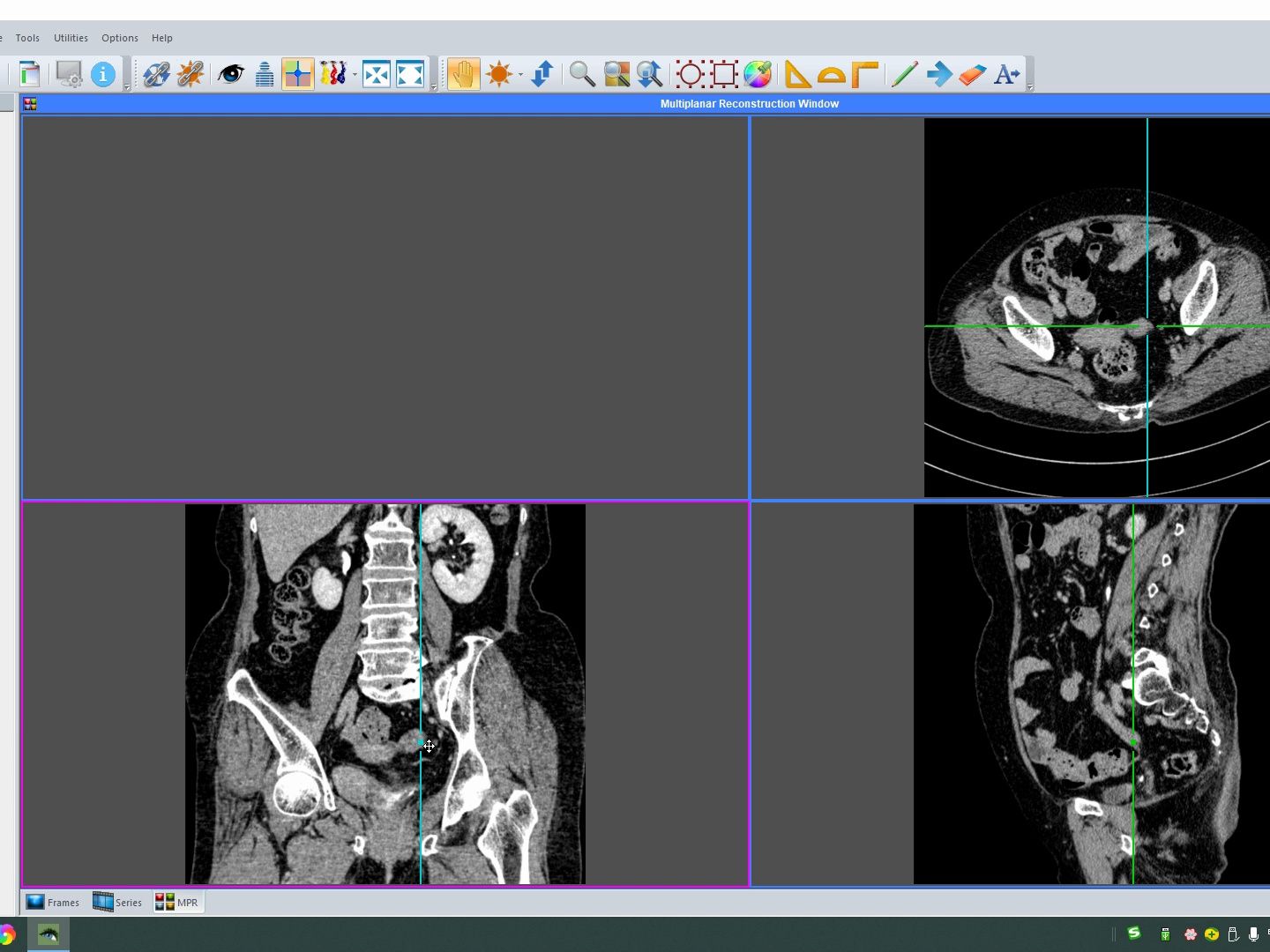1270x952 pixels.
Task: Select the red dotted rectangular ROI tool
Action: point(724,74)
